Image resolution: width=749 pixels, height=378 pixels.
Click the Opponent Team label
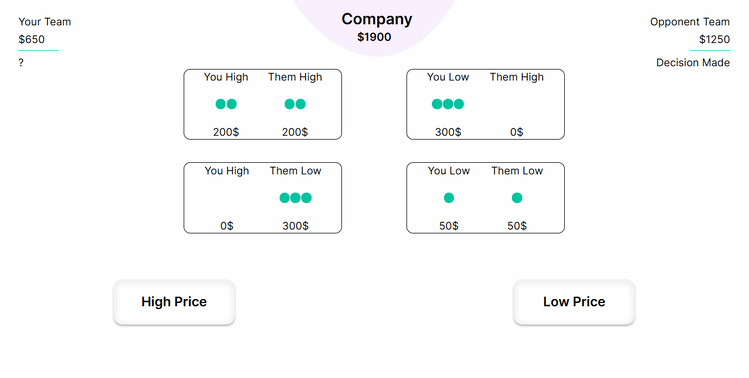coord(690,22)
